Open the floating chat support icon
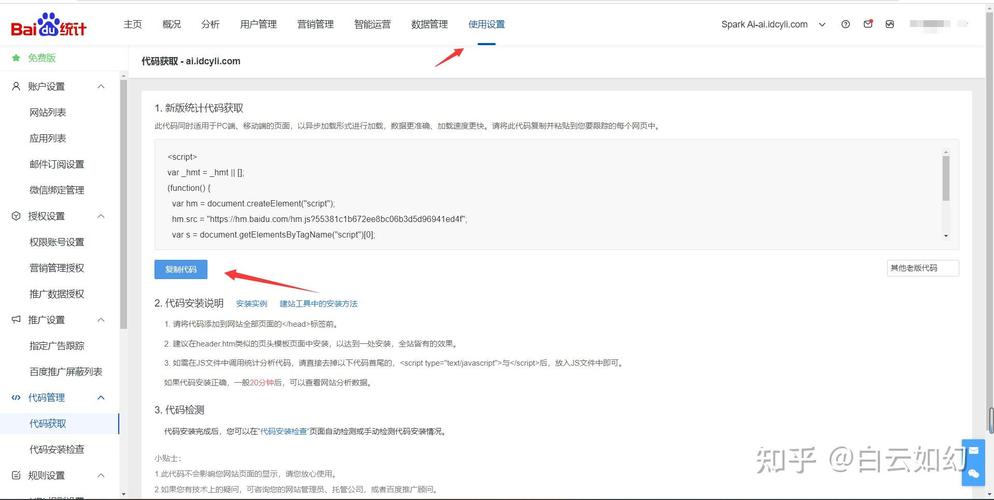This screenshot has width=994, height=500. coord(973,473)
